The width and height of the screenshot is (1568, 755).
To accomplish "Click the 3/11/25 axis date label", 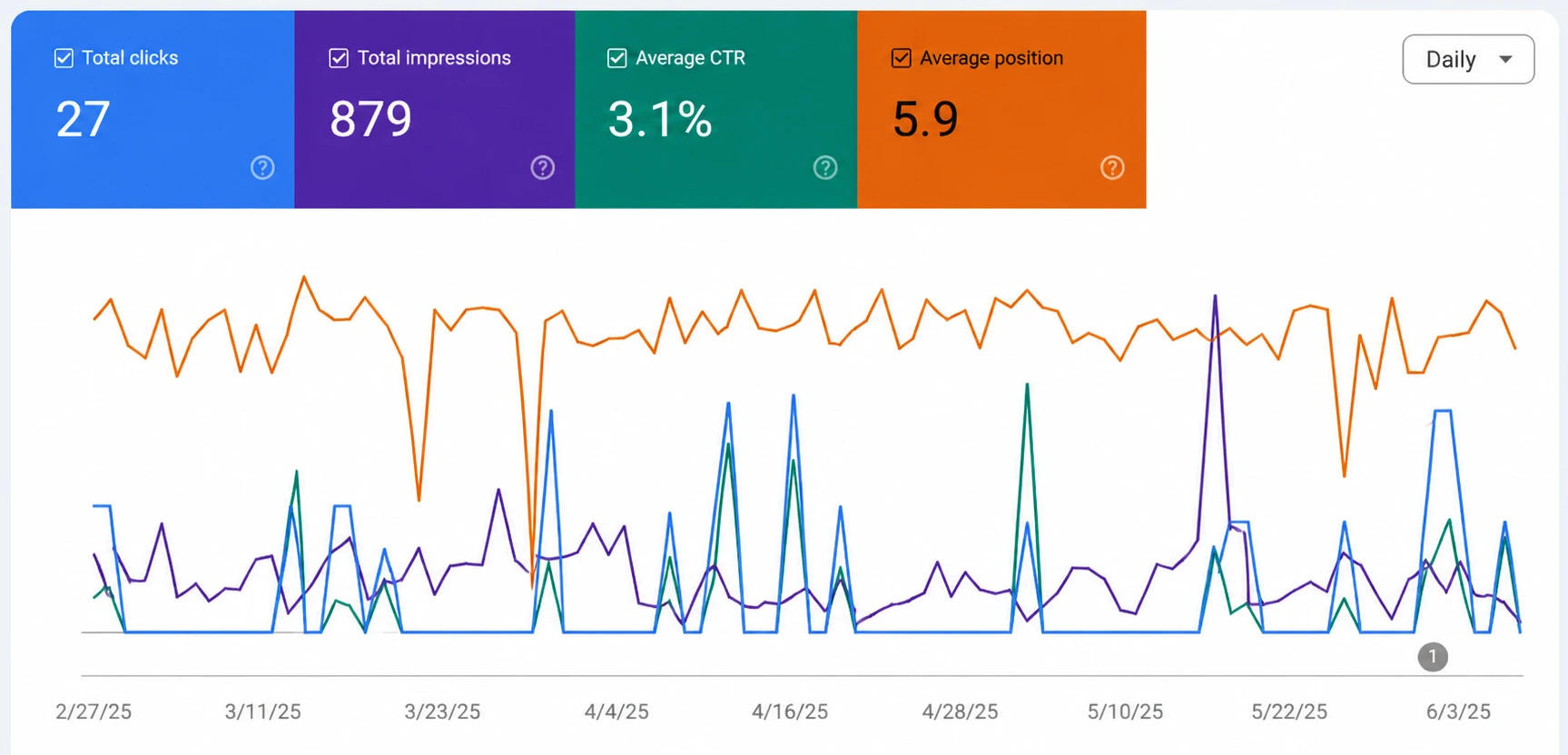I will point(263,712).
